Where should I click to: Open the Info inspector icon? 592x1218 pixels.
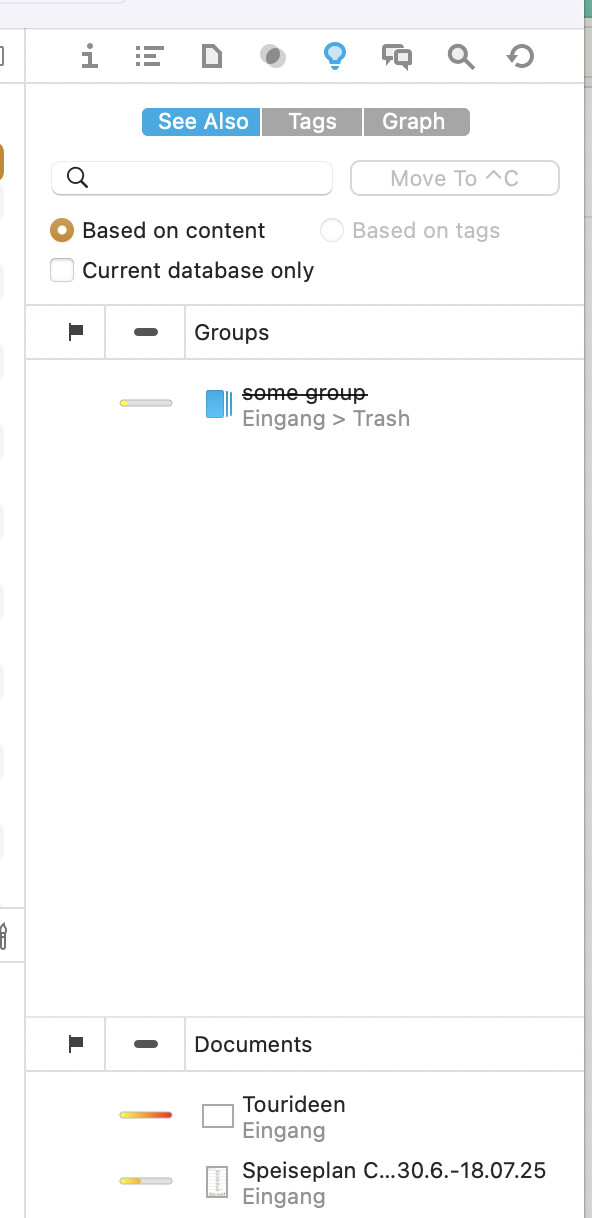tap(90, 57)
